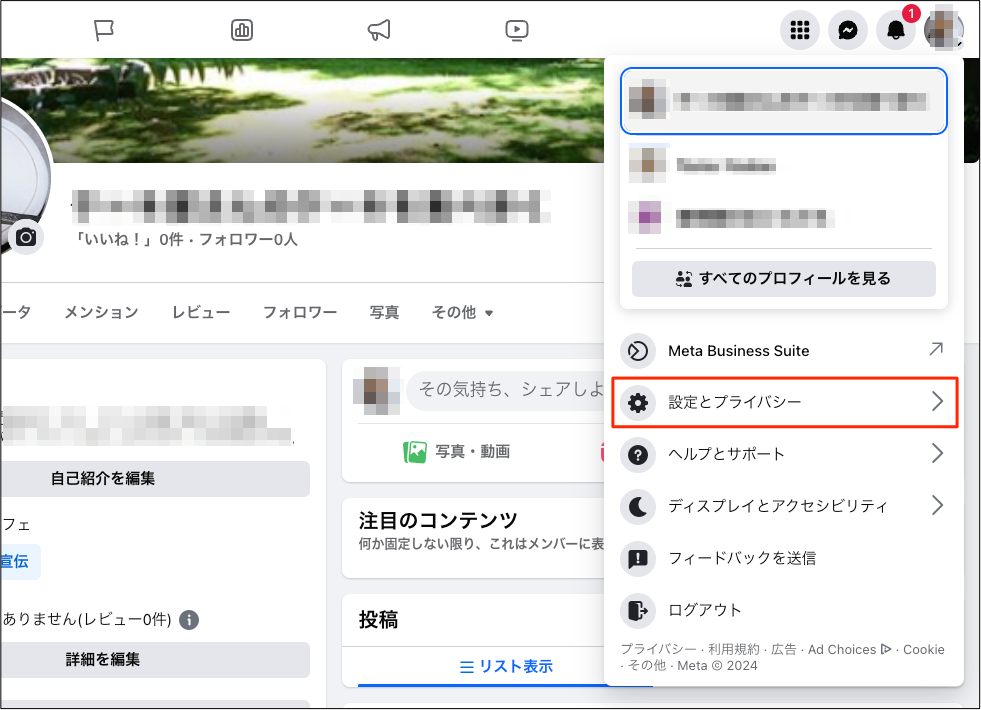The height and width of the screenshot is (710, 981).
Task: Choose ログアウト menu entry
Action: 783,610
